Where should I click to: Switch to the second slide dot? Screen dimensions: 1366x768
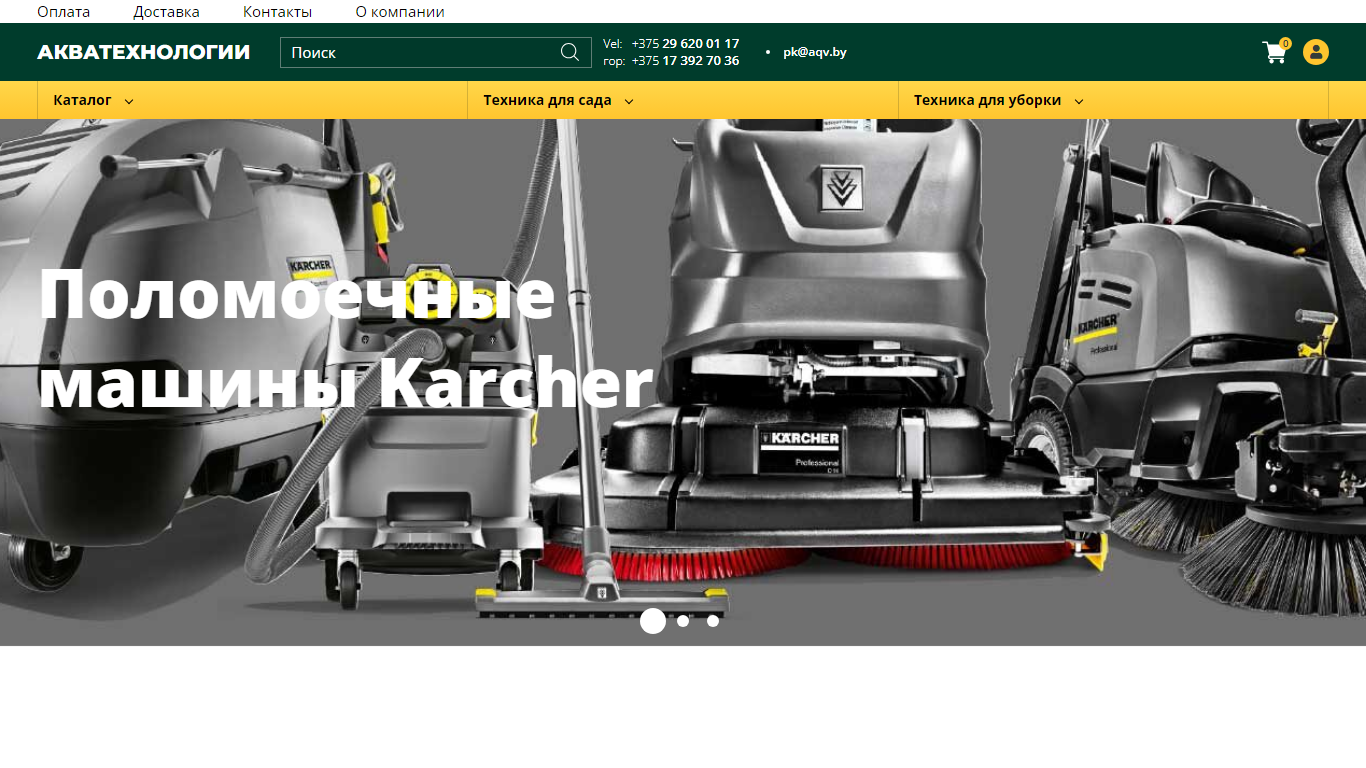click(x=683, y=621)
